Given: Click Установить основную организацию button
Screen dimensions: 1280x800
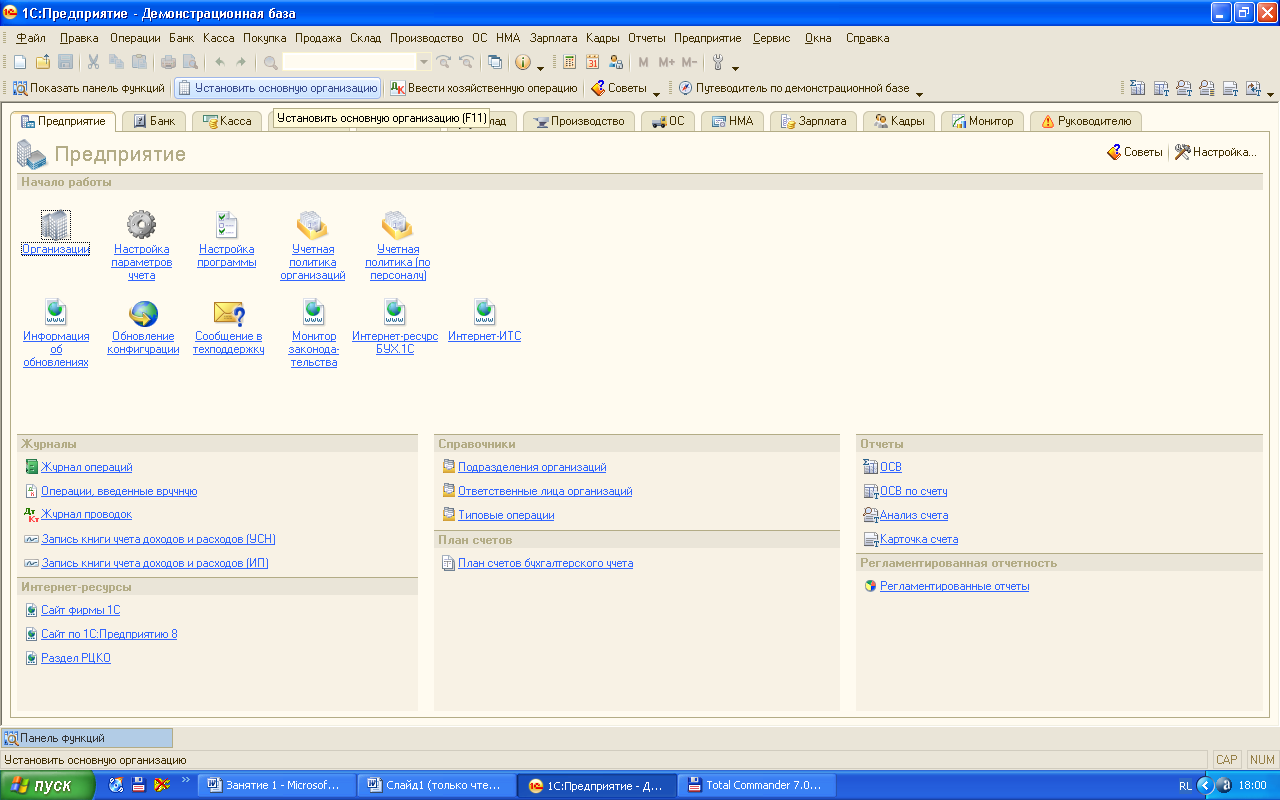Looking at the screenshot, I should coord(278,88).
